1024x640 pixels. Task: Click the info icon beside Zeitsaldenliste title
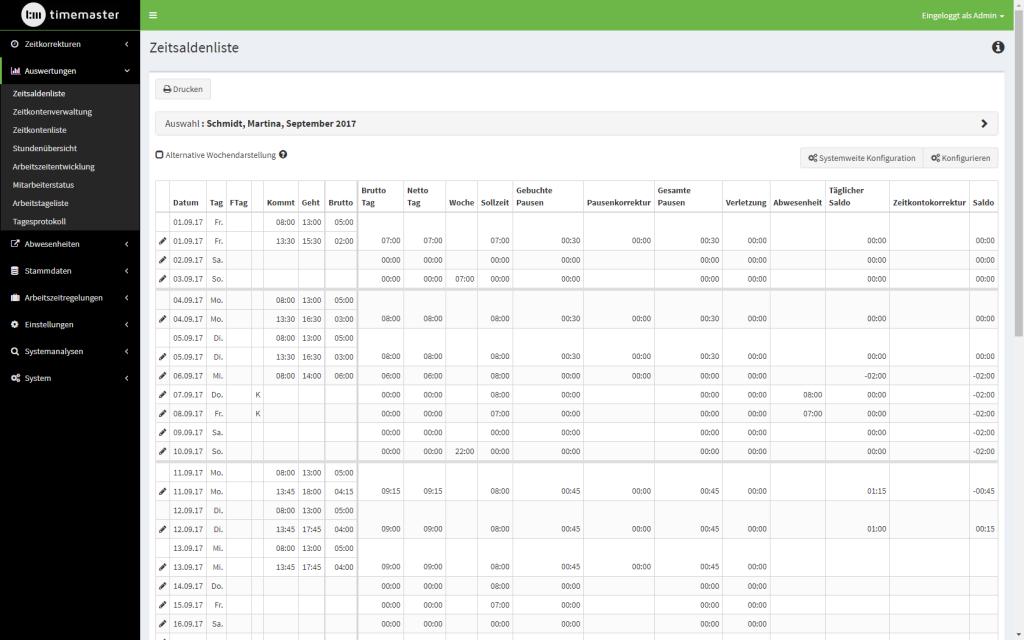997,47
